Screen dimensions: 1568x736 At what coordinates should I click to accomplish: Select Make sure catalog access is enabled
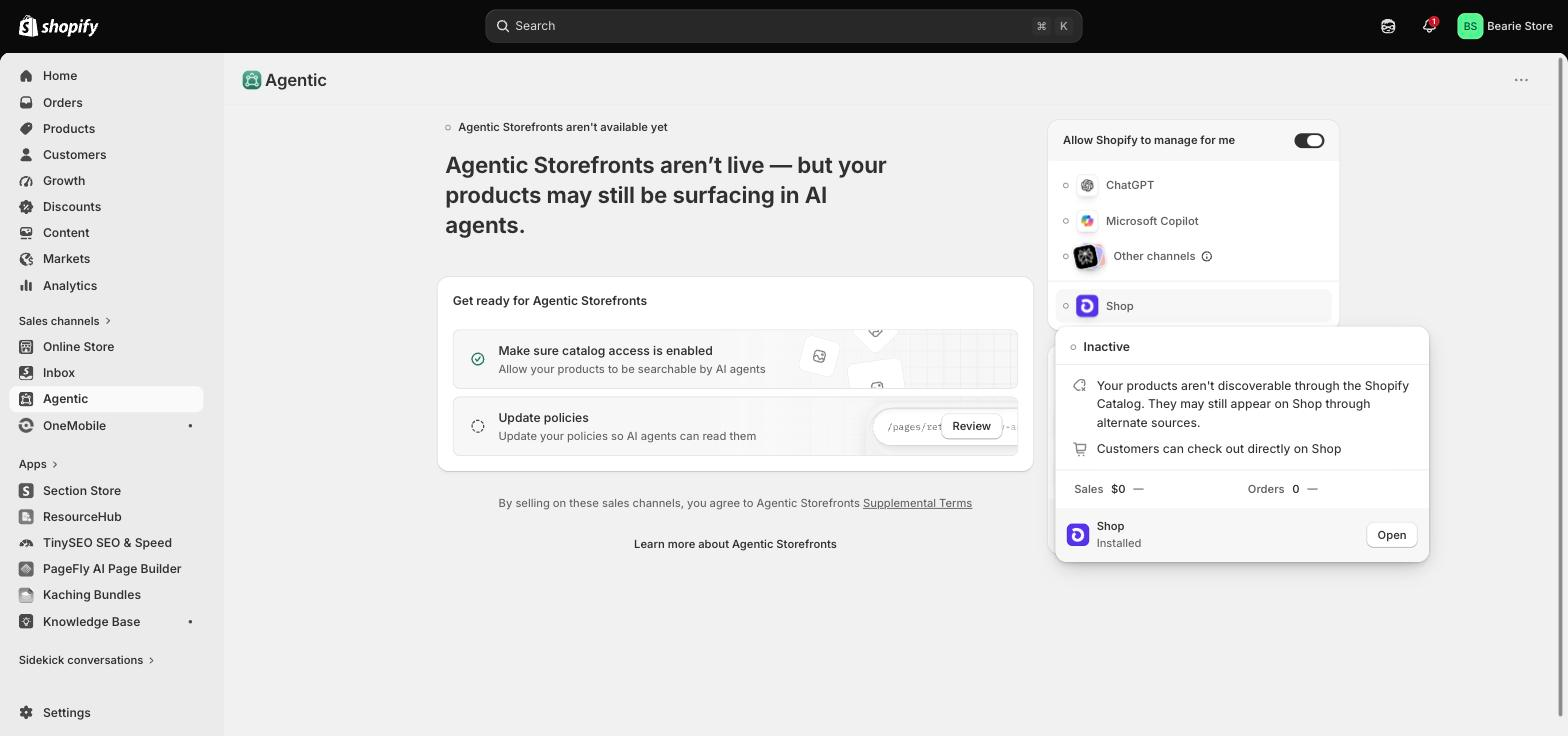tap(735, 359)
